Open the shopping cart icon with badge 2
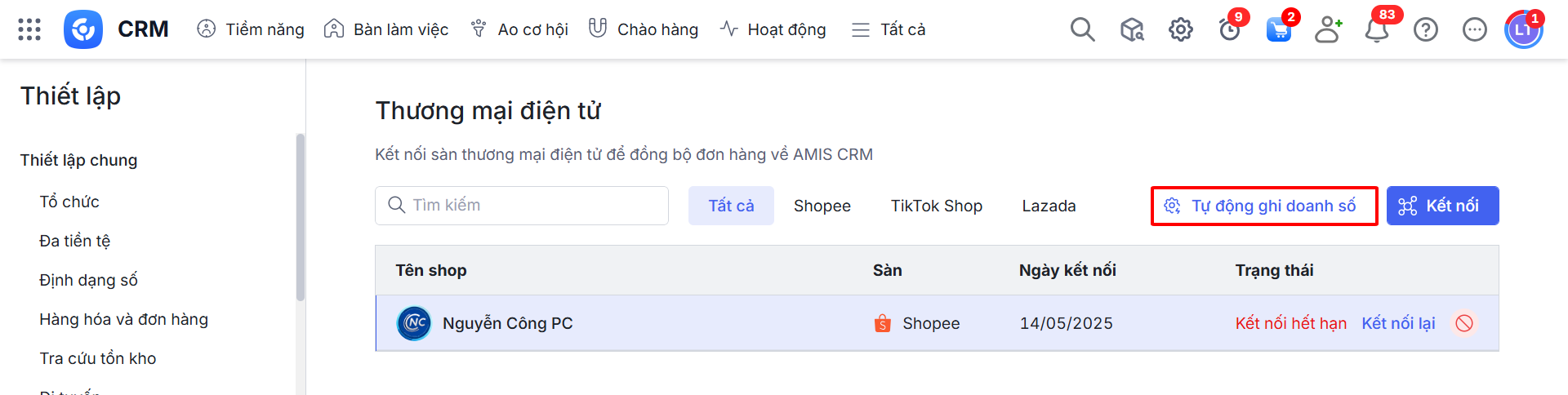 [x=1278, y=30]
